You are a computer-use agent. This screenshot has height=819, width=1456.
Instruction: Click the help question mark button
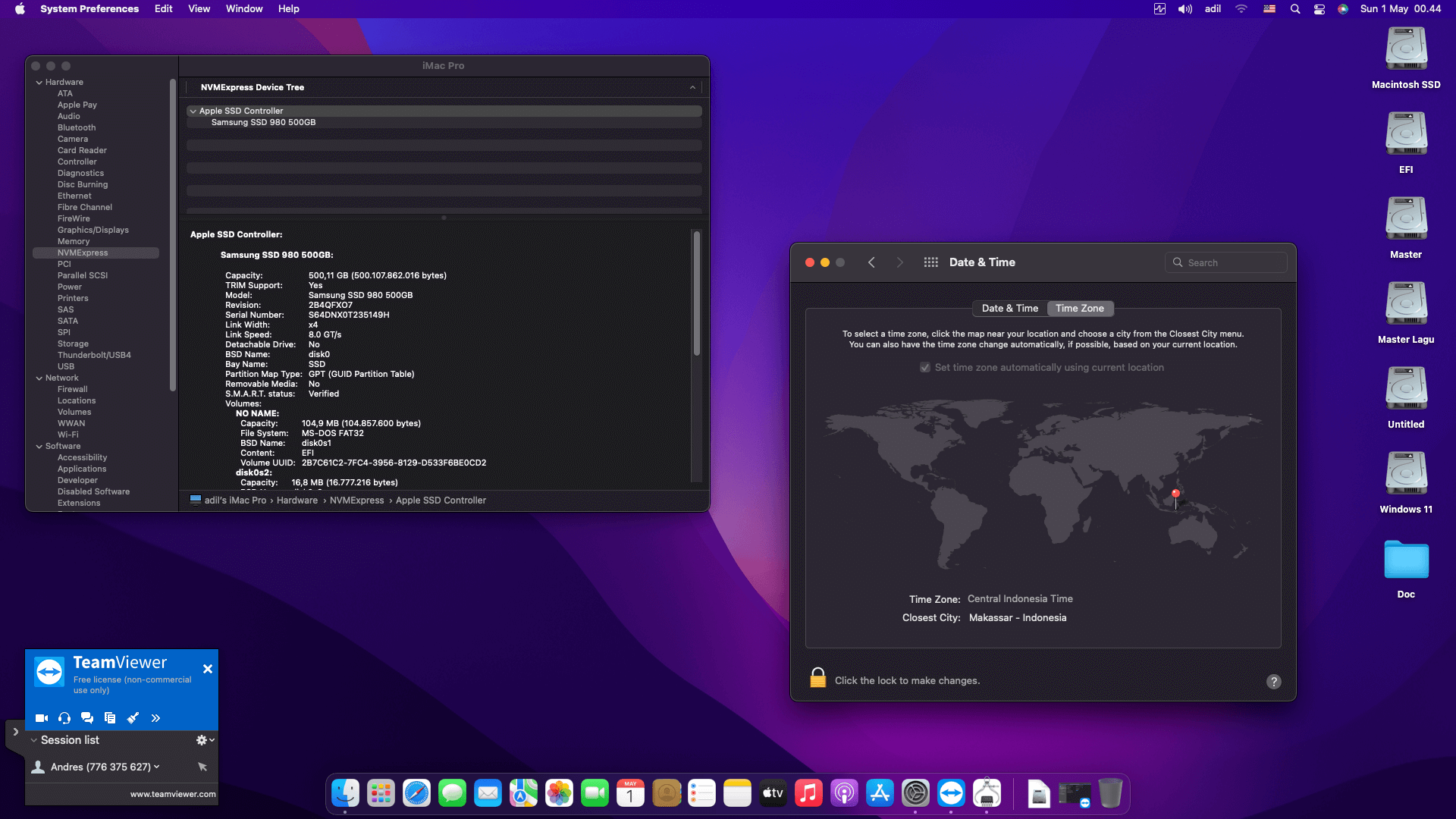[1273, 681]
